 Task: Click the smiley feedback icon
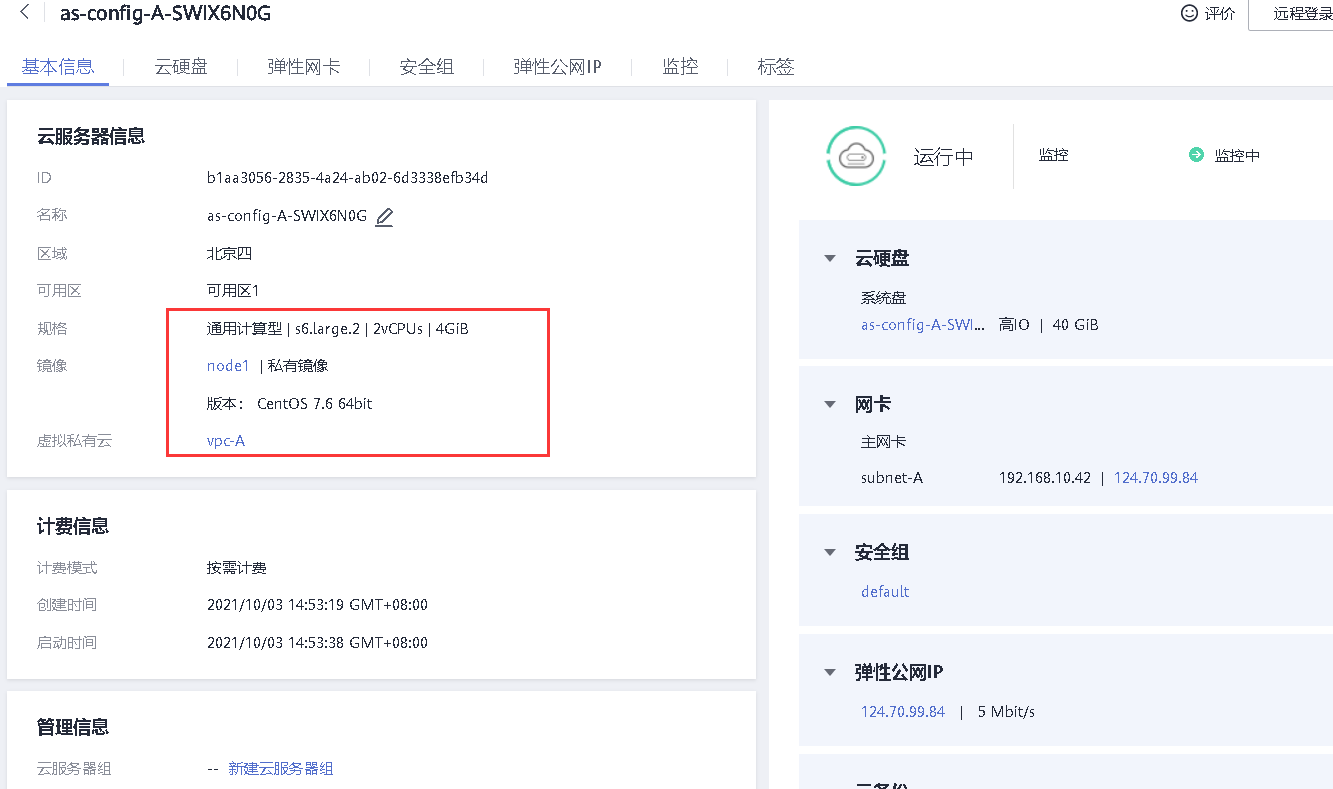point(1189,14)
